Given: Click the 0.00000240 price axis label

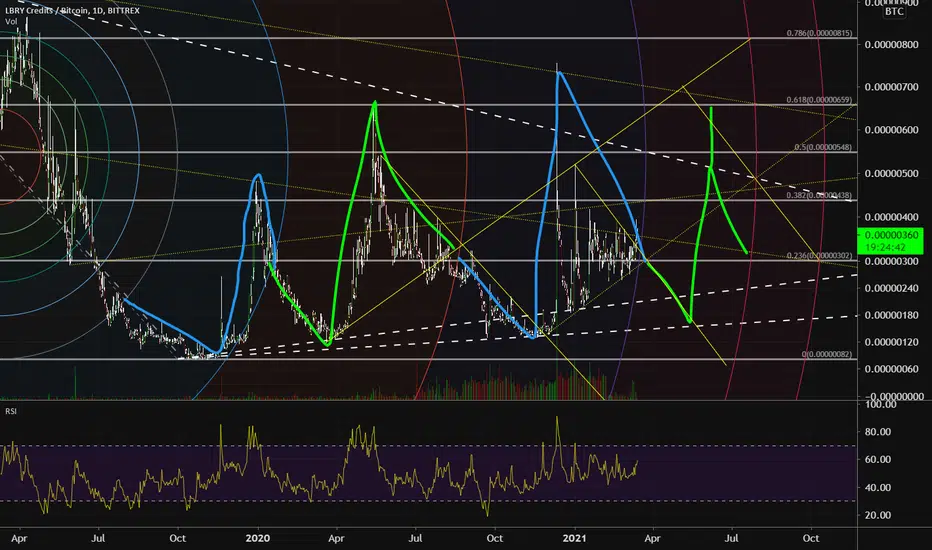Looking at the screenshot, I should [x=891, y=288].
